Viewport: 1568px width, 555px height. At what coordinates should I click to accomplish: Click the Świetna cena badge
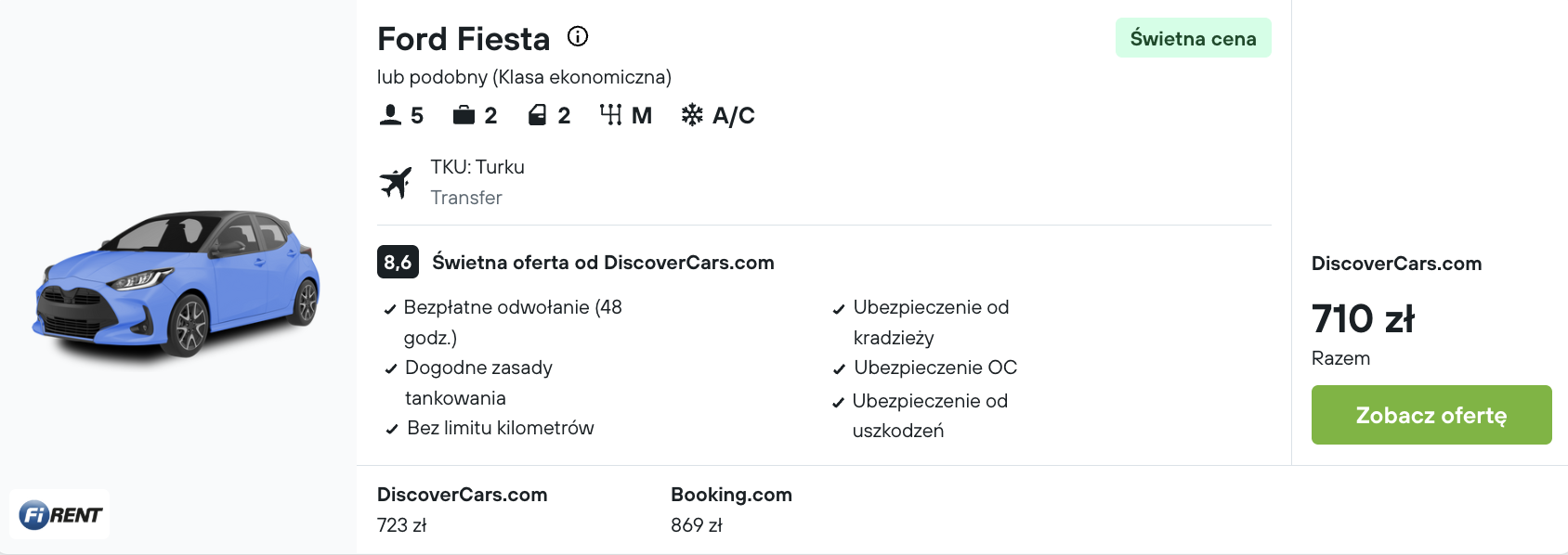[x=1193, y=38]
